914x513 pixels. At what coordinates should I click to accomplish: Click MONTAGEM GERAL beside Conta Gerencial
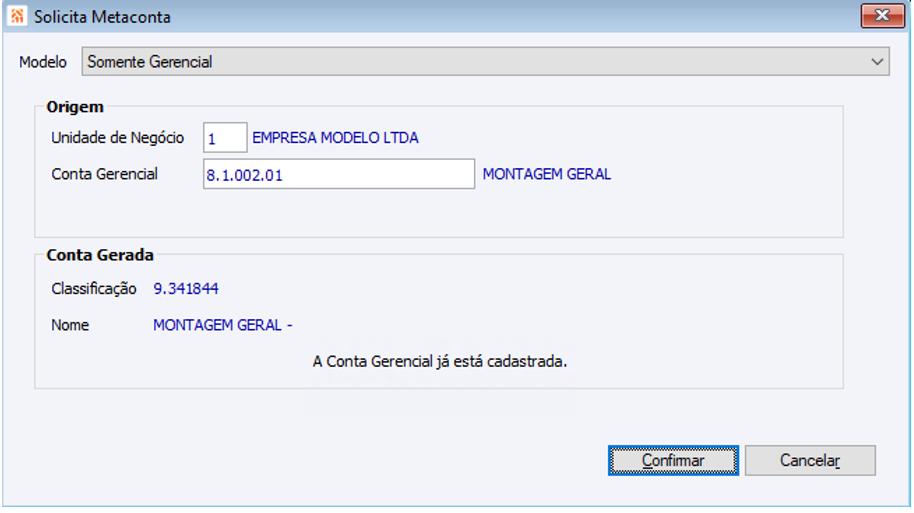click(x=547, y=174)
